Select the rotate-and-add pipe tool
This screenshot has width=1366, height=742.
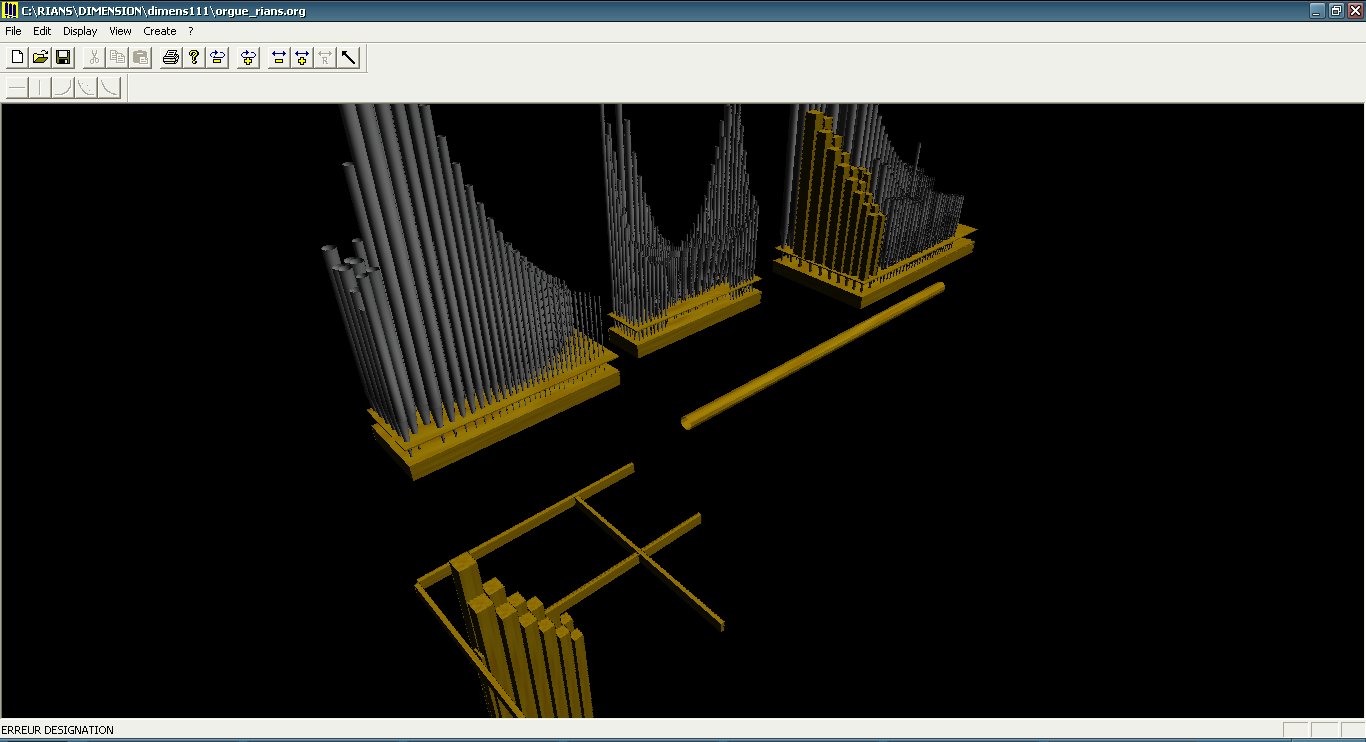click(246, 57)
